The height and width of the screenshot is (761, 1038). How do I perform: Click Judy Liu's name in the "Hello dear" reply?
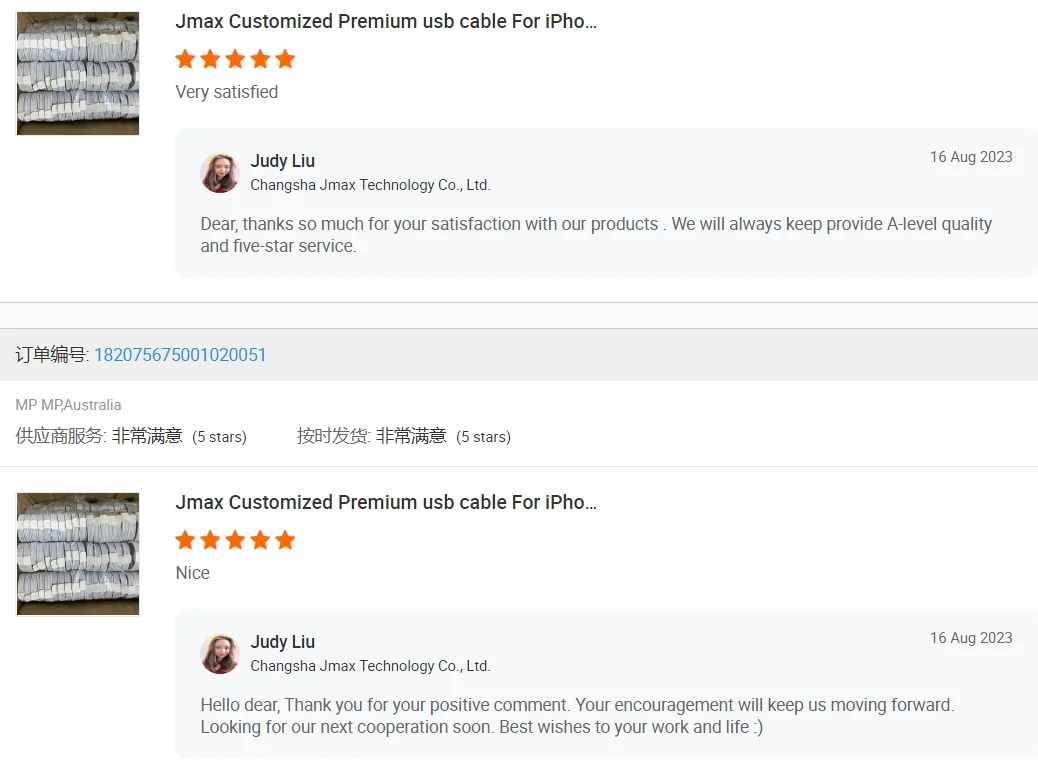(x=282, y=642)
